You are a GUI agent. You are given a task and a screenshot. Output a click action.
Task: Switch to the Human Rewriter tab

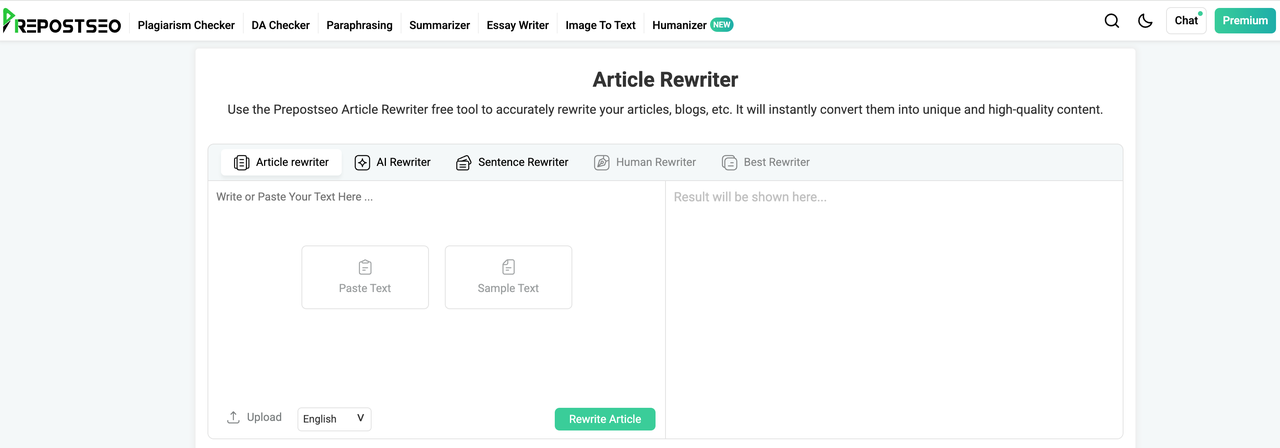click(645, 162)
